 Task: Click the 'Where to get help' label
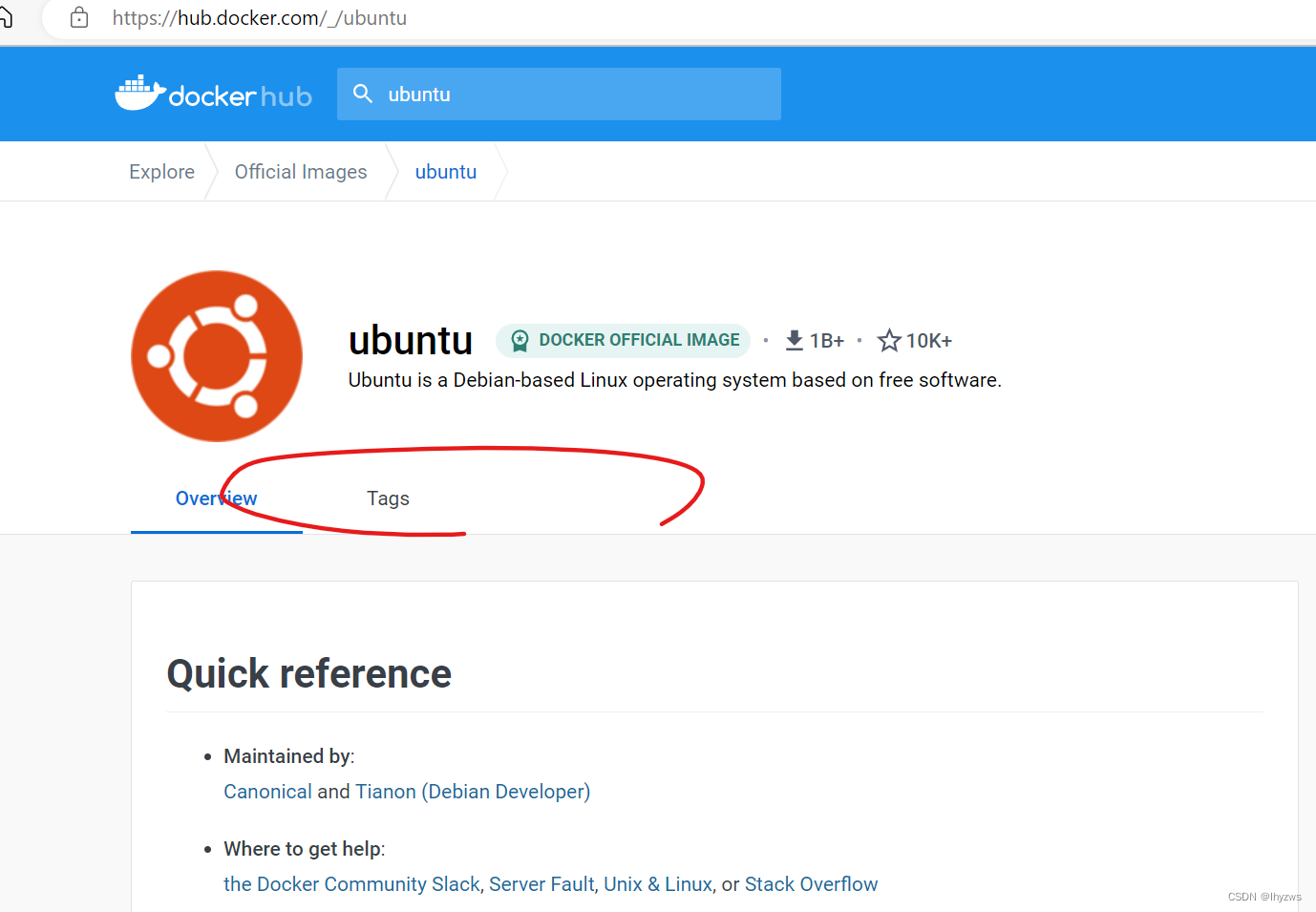point(304,849)
